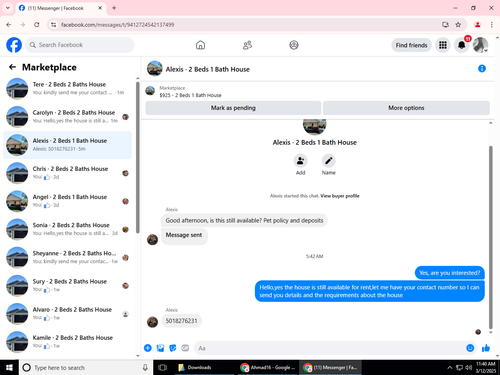
Task: Close the Messenger browser tab
Action: (100, 8)
